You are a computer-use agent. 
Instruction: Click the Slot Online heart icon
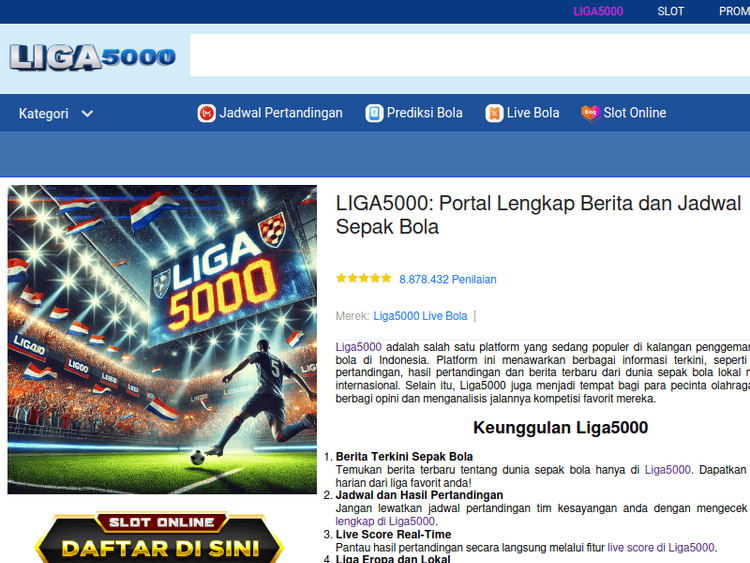coord(591,113)
